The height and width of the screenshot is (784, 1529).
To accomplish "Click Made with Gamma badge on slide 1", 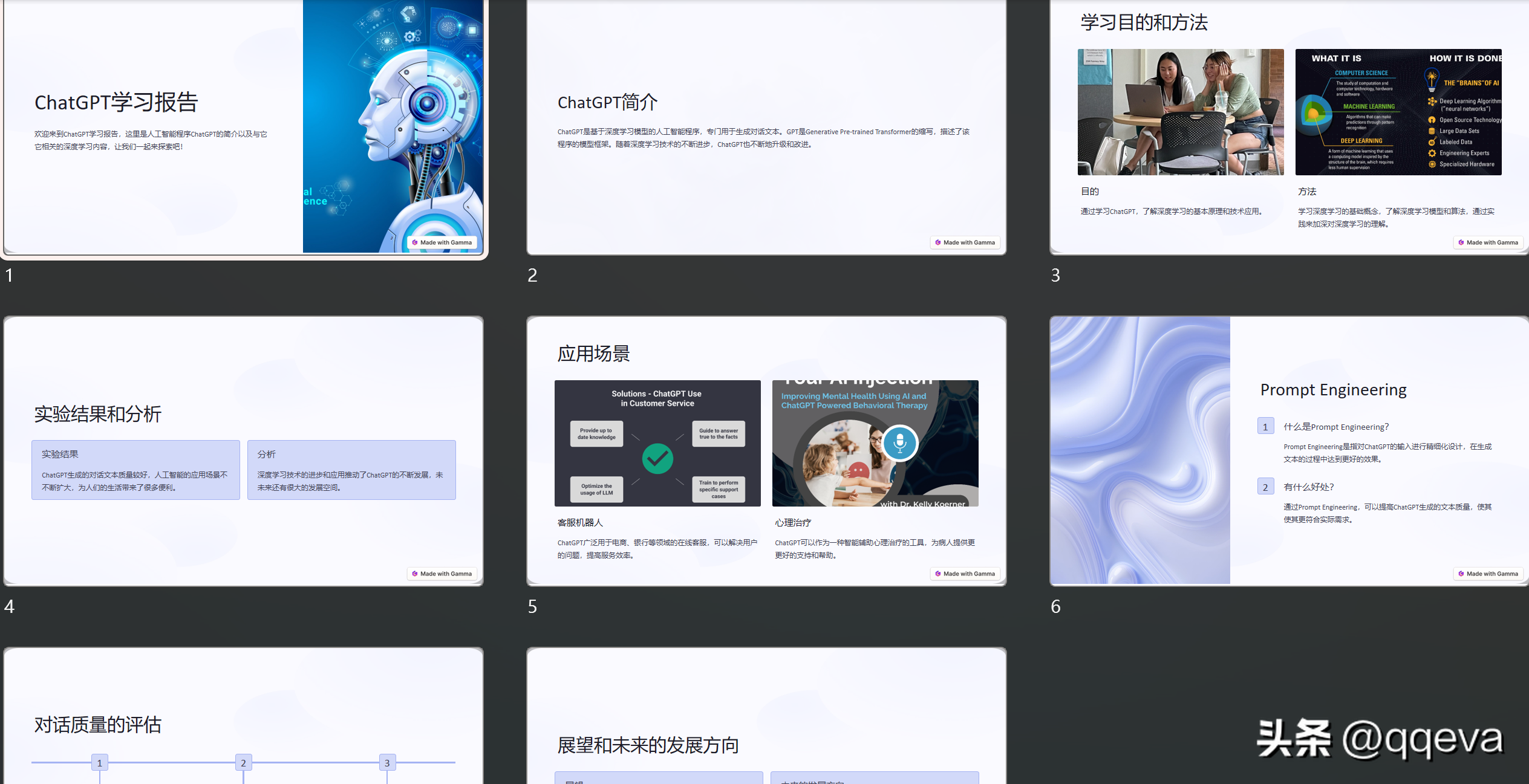I will click(442, 242).
